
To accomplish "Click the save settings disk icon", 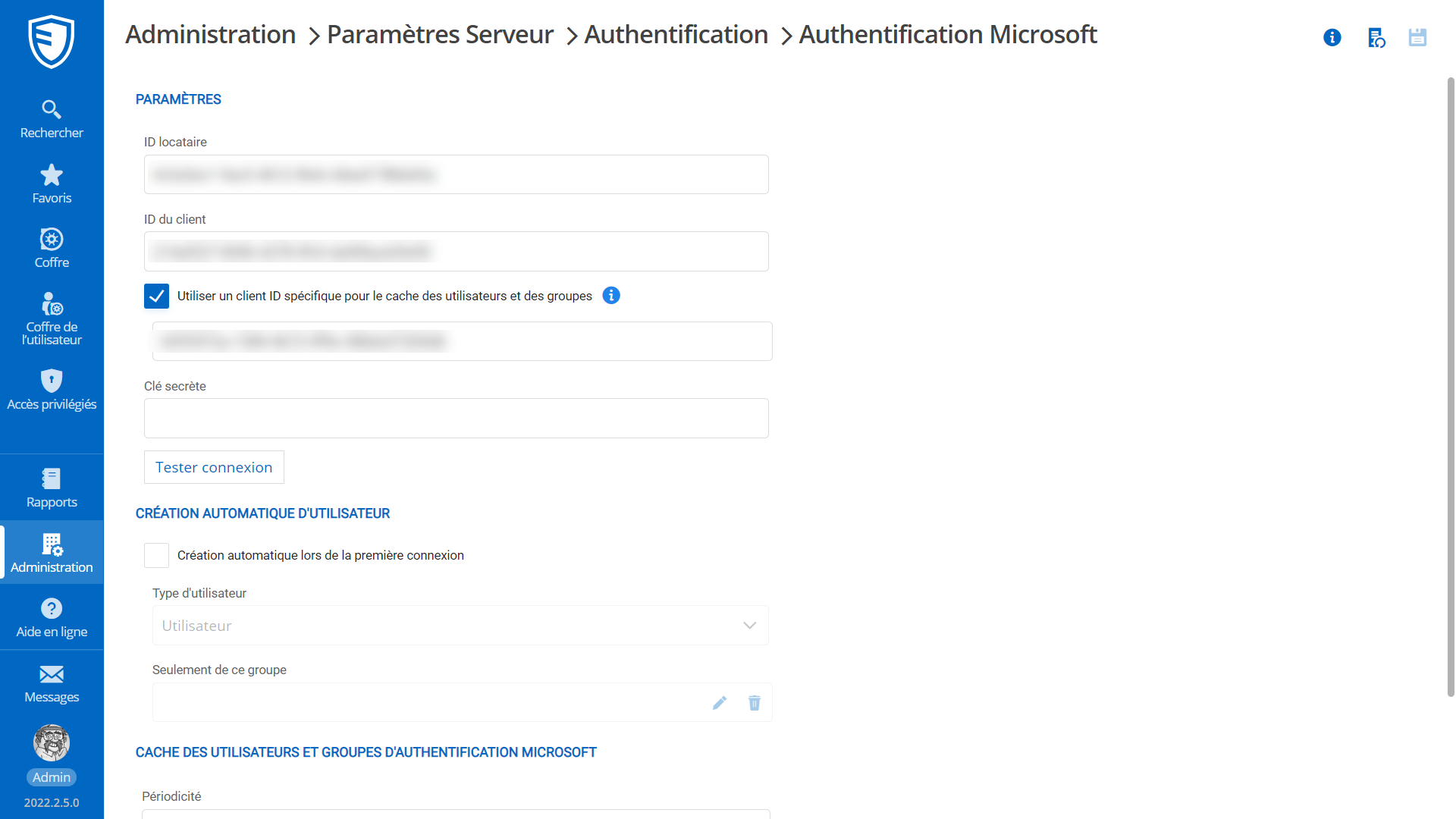I will (1418, 38).
